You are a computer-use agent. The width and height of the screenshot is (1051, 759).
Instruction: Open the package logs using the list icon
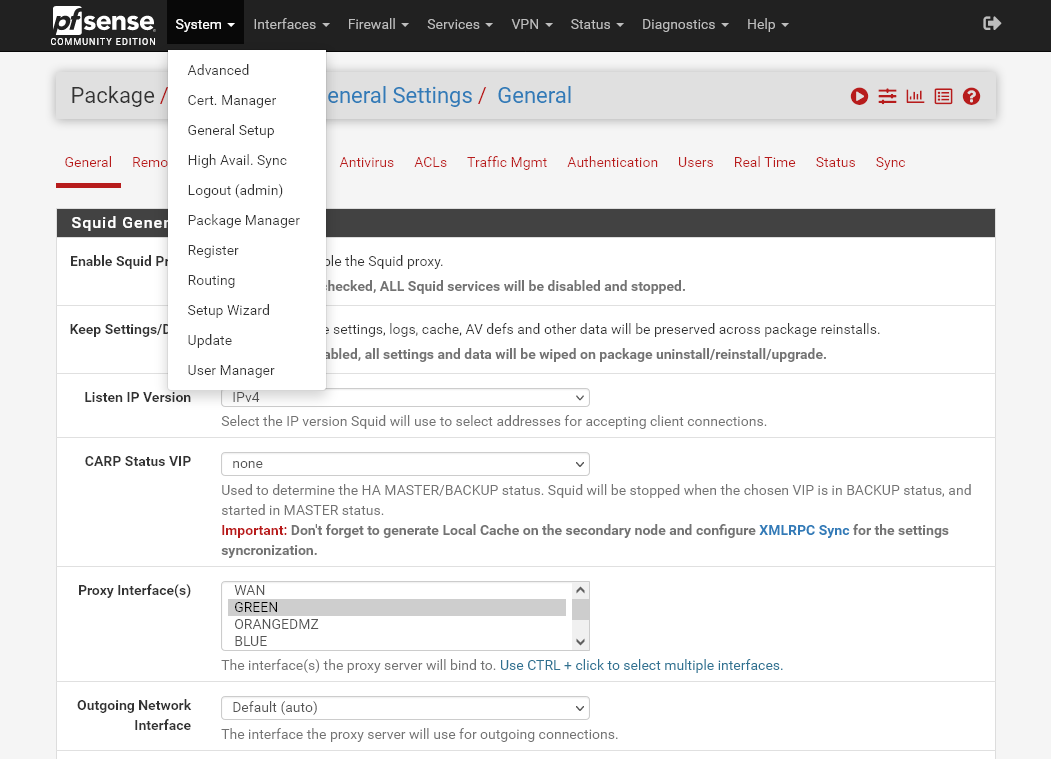(943, 96)
